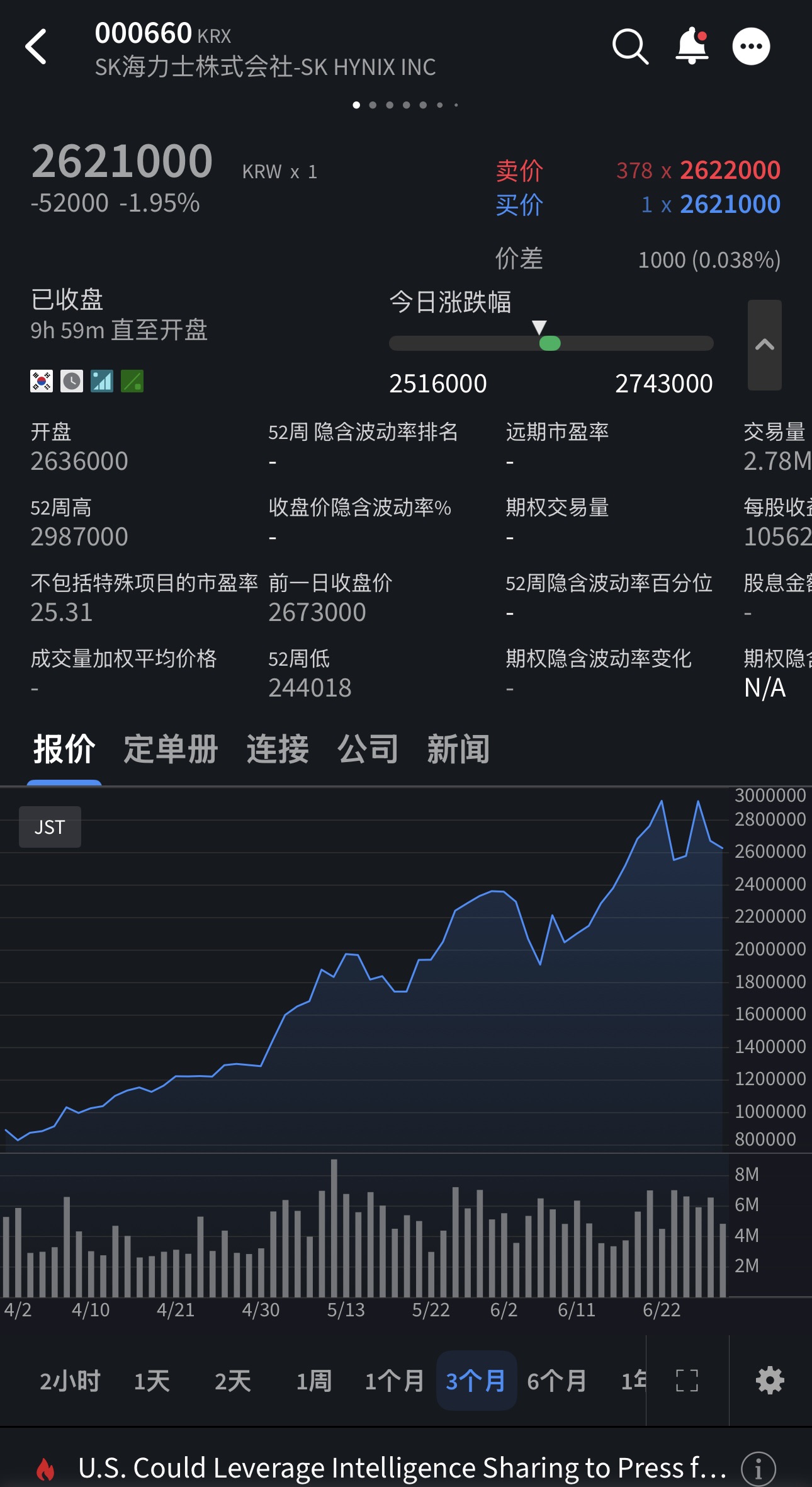812x1487 pixels.
Task: Switch to the 新闻 tab
Action: coord(458,749)
